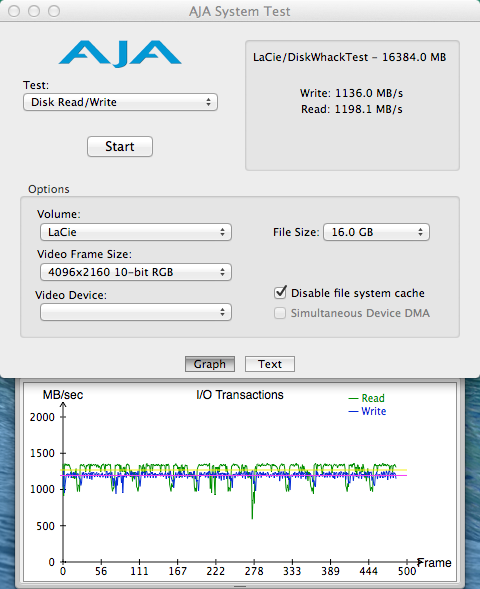Click the window close button
The height and width of the screenshot is (589, 480).
(14, 11)
